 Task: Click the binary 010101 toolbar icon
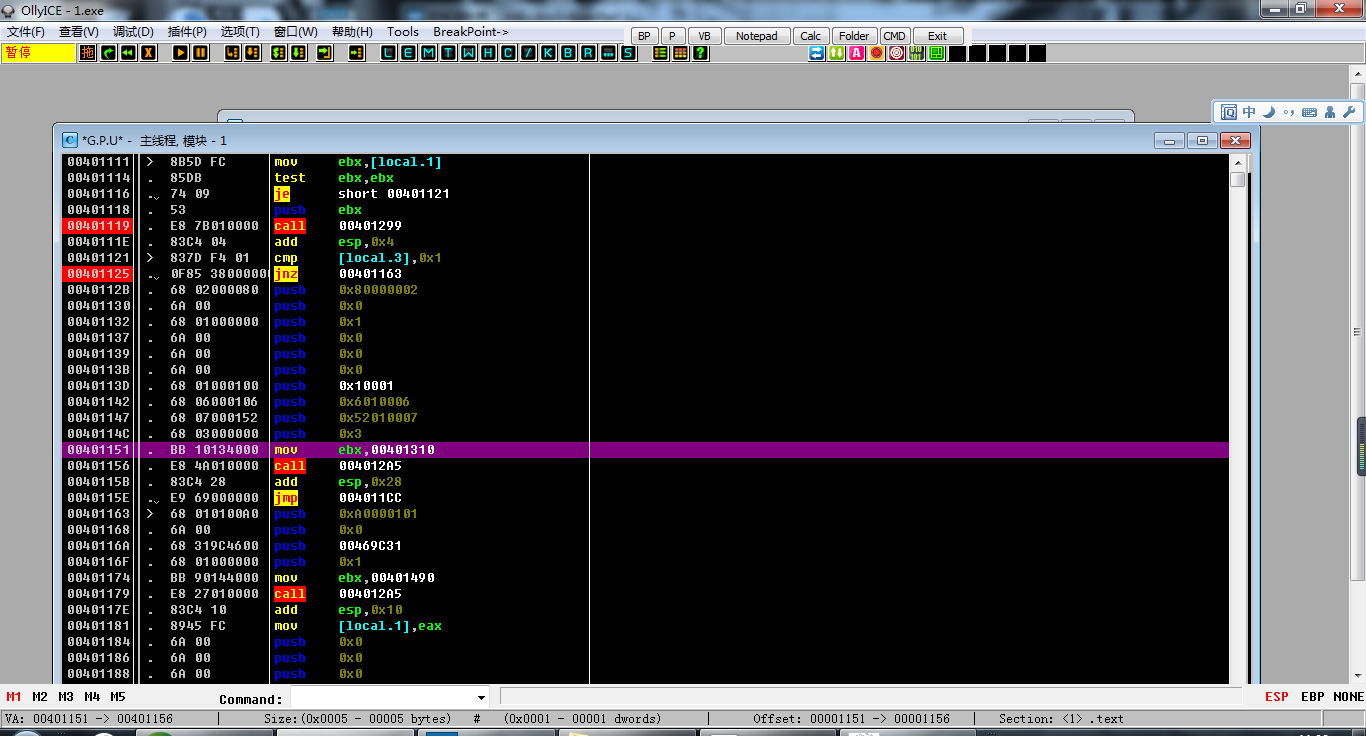tap(916, 53)
